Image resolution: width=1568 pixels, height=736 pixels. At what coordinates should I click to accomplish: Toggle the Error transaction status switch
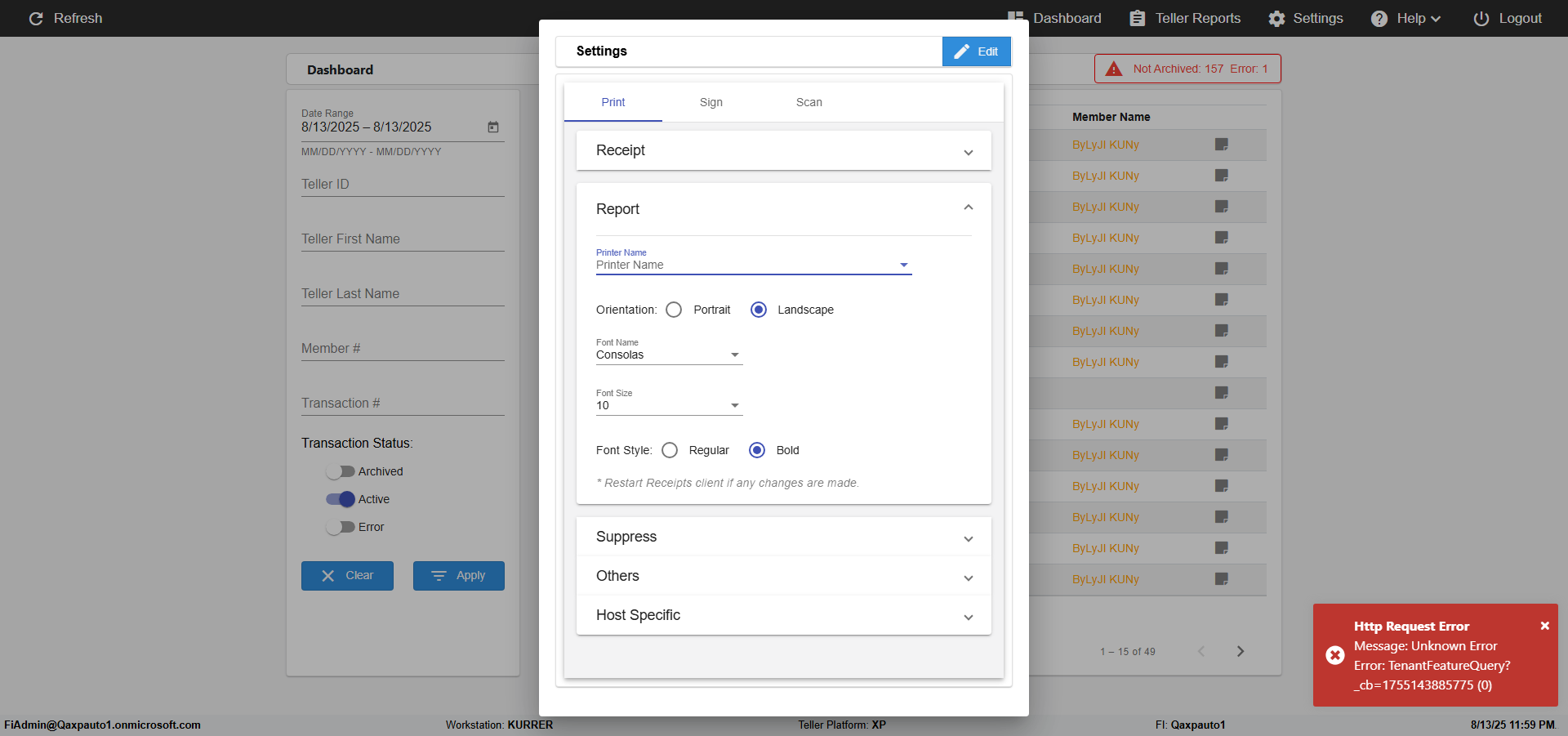click(x=341, y=527)
